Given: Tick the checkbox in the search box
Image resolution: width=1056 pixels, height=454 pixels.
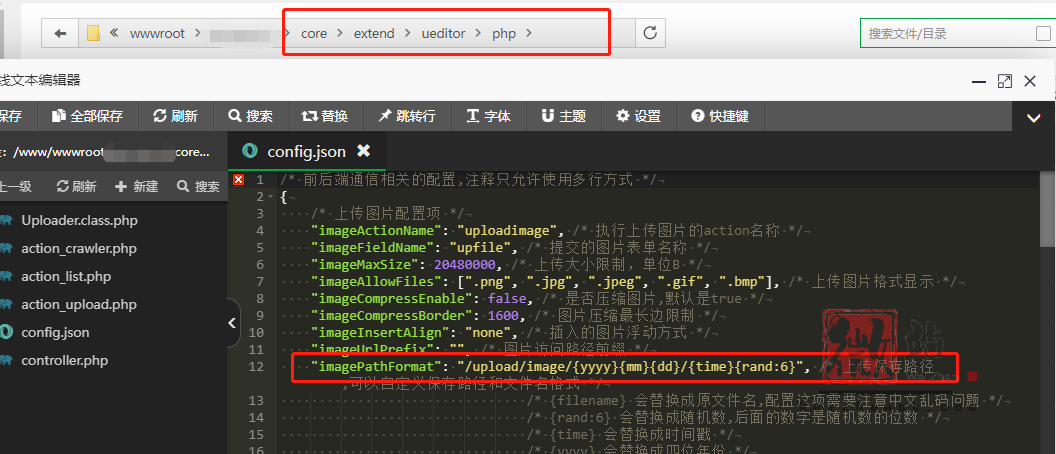Looking at the screenshot, I should (x=1043, y=34).
